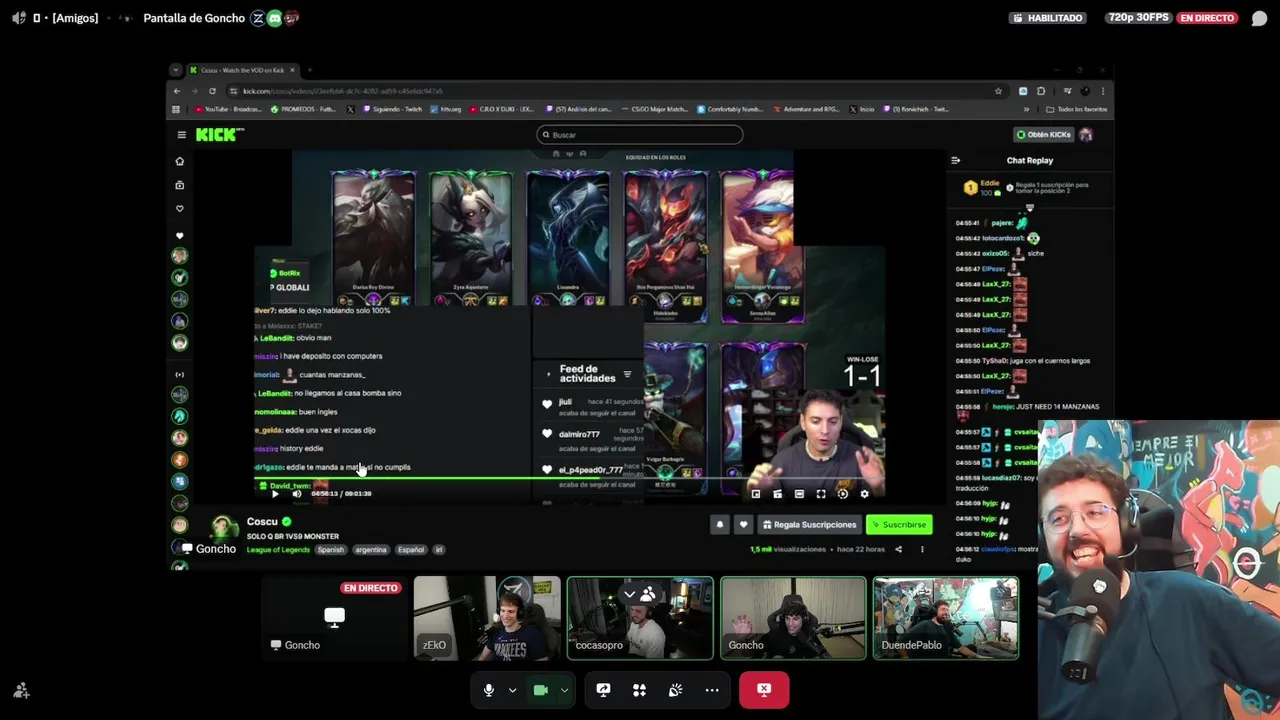The image size is (1280, 720).
Task: Open the call chat bubble icon
Action: [1259, 18]
